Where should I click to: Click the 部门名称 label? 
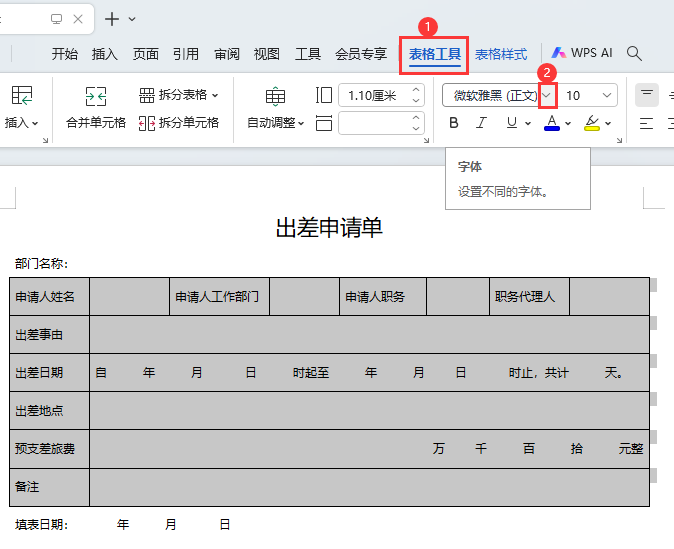tap(41, 264)
